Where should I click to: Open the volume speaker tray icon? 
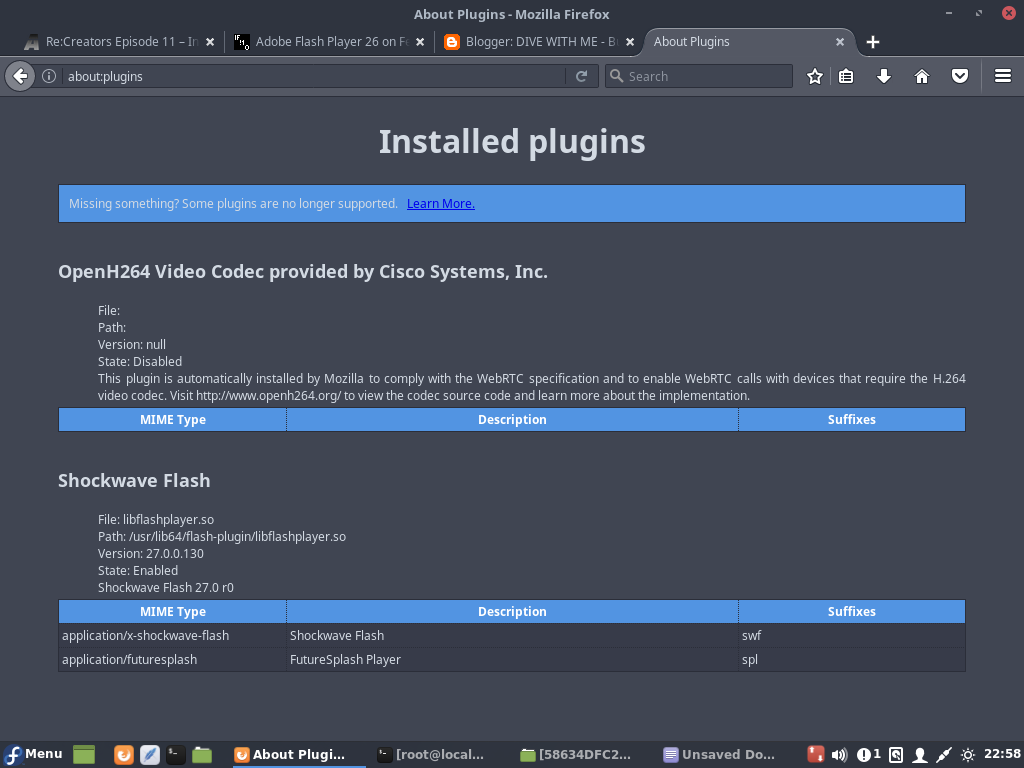click(839, 755)
